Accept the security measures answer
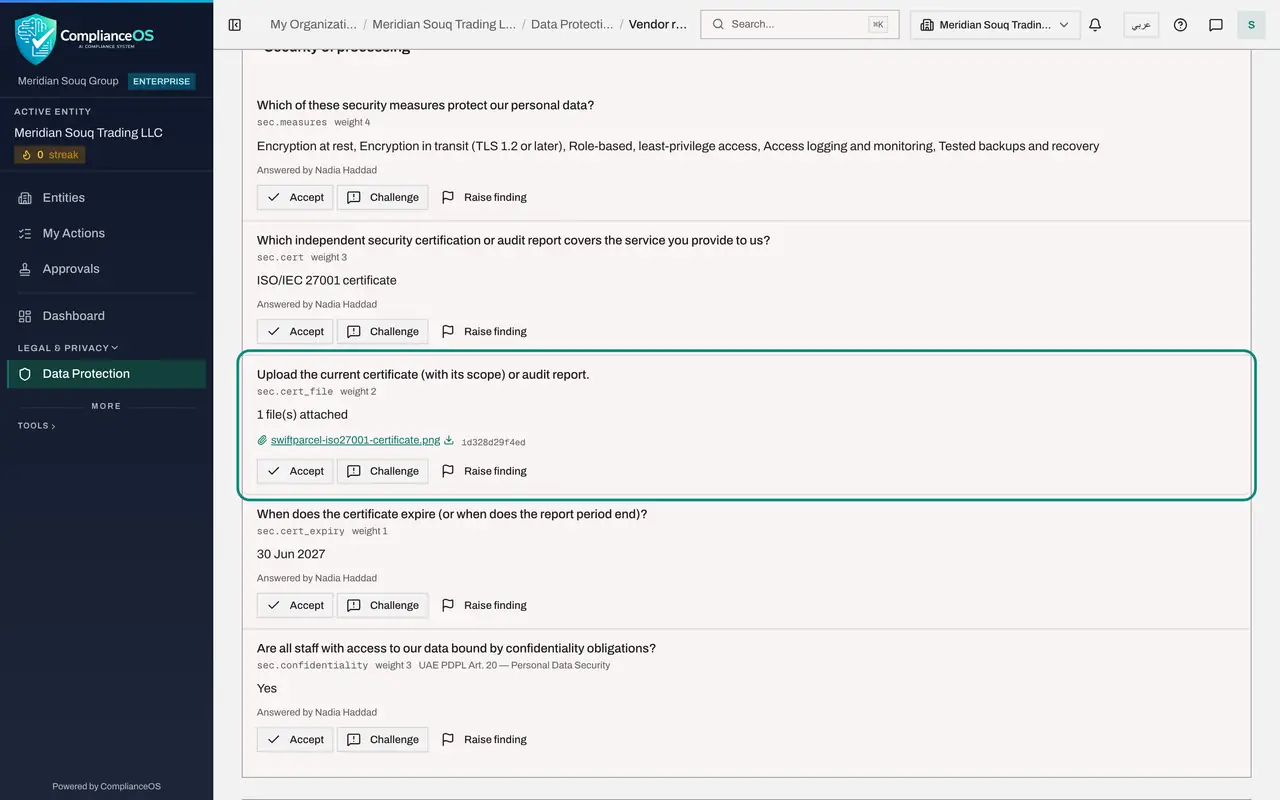1280x800 pixels. [x=295, y=197]
